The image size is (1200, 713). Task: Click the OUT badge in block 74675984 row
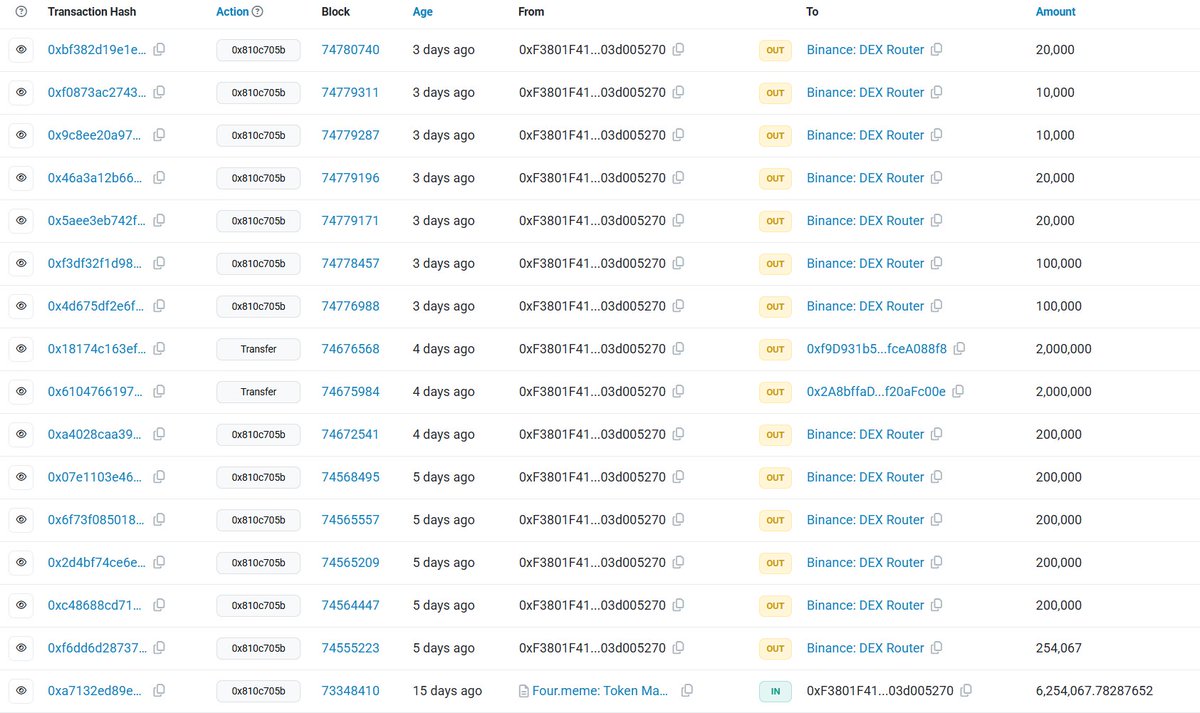[x=775, y=392]
